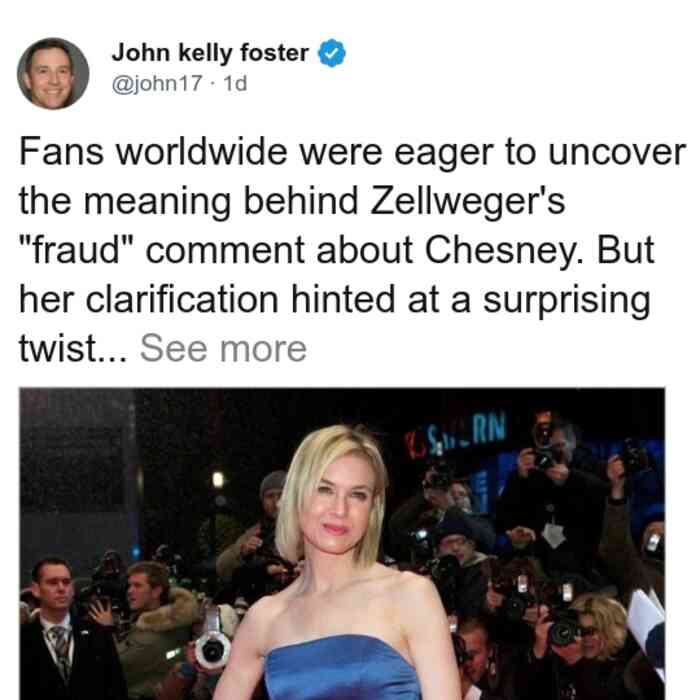This screenshot has width=700, height=700.
Task: Open the @john17 handle link
Action: pyautogui.click(x=157, y=83)
